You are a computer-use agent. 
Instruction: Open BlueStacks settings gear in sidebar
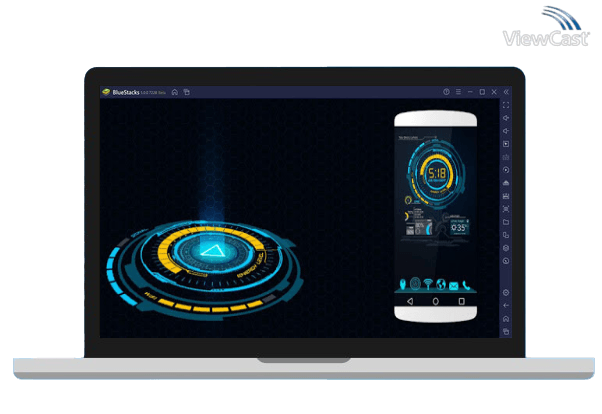[506, 293]
